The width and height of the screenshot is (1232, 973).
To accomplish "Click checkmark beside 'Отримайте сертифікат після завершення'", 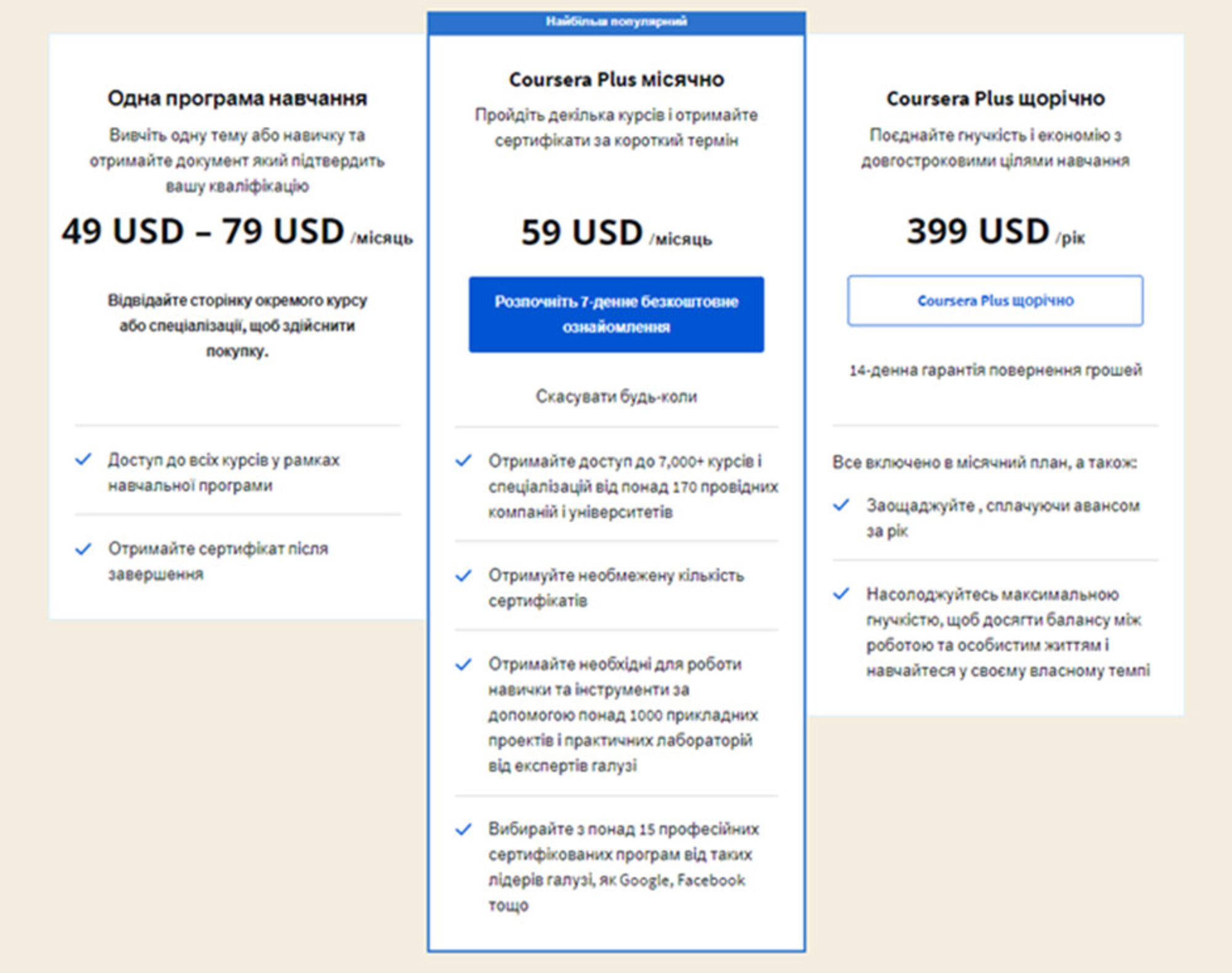I will pos(83,548).
